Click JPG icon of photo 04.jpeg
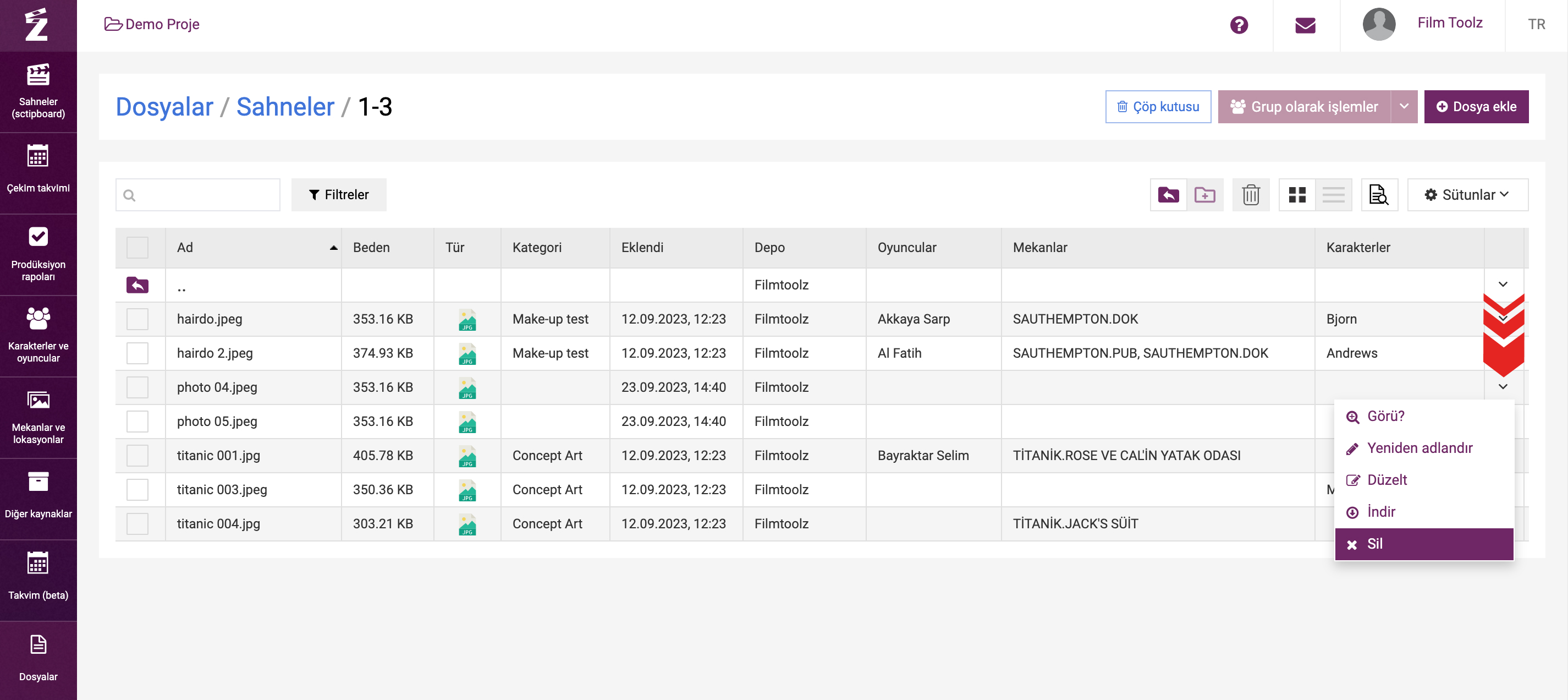The width and height of the screenshot is (1568, 700). [x=467, y=388]
